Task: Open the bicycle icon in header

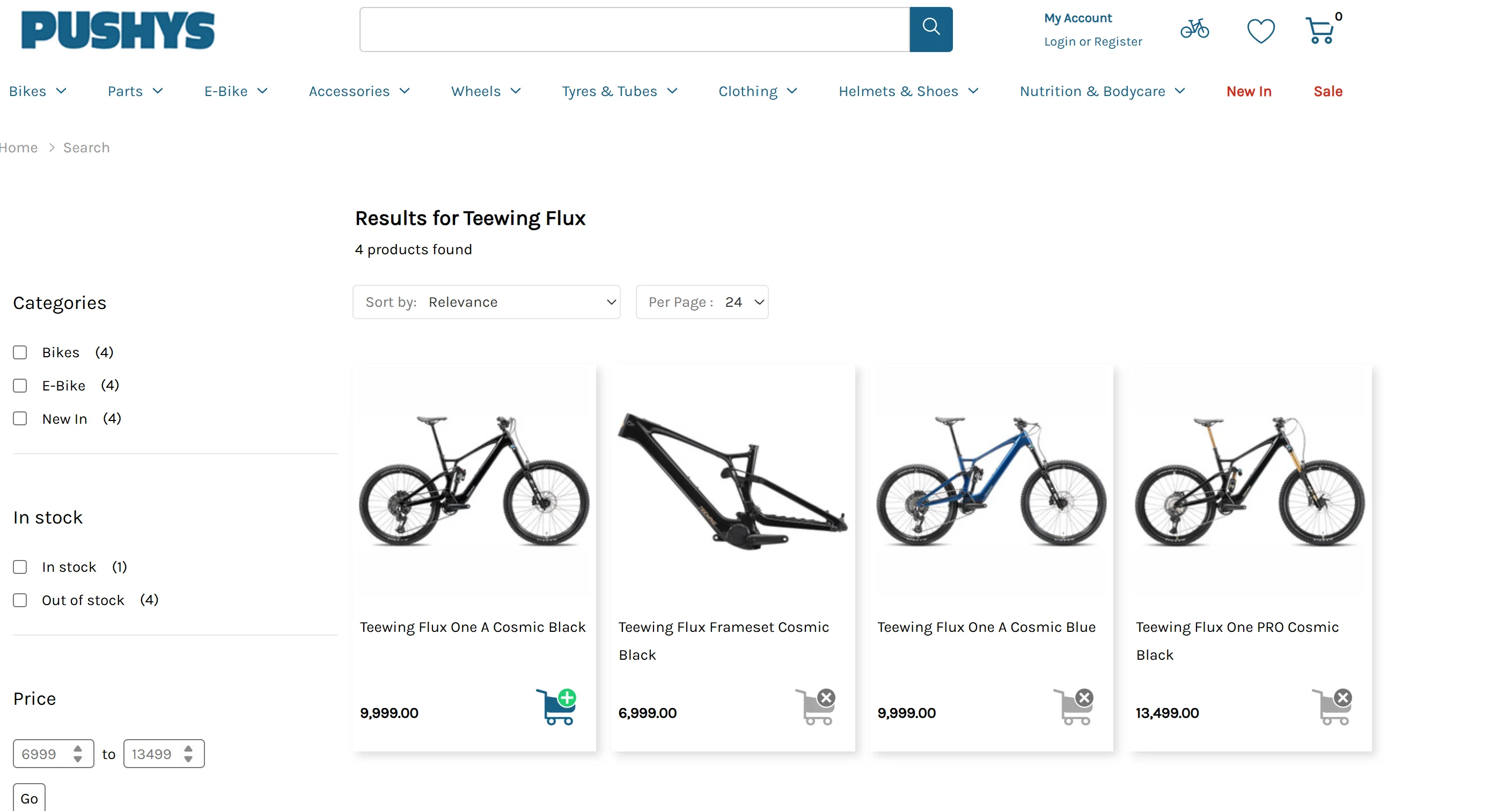Action: tap(1194, 29)
